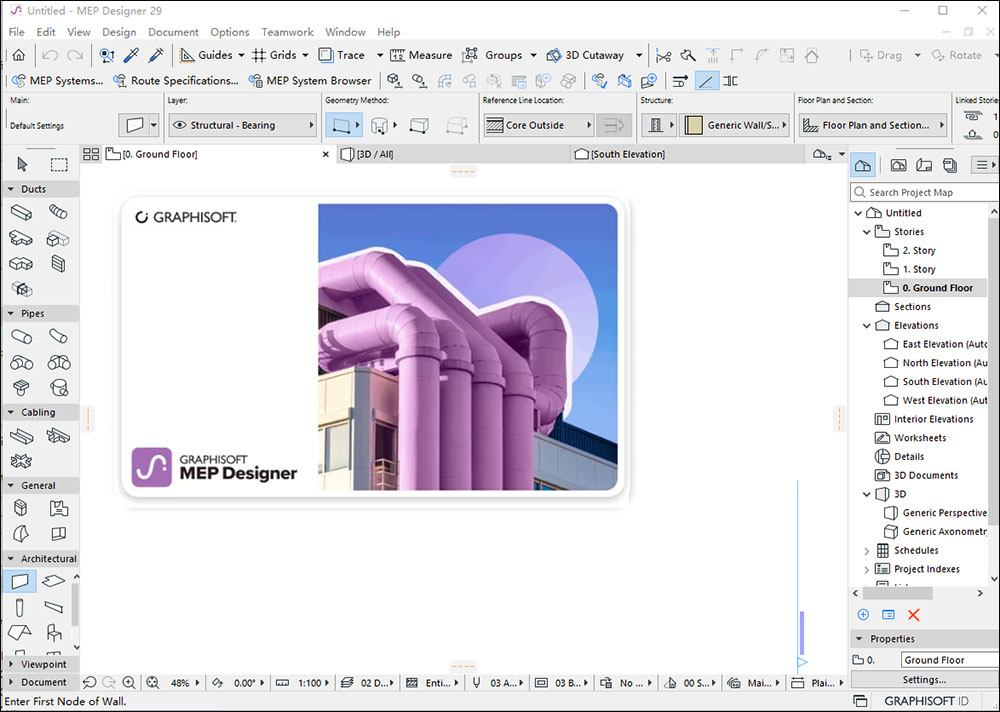The height and width of the screenshot is (712, 1000).
Task: Click the View Map icon in navigator
Action: tap(898, 165)
